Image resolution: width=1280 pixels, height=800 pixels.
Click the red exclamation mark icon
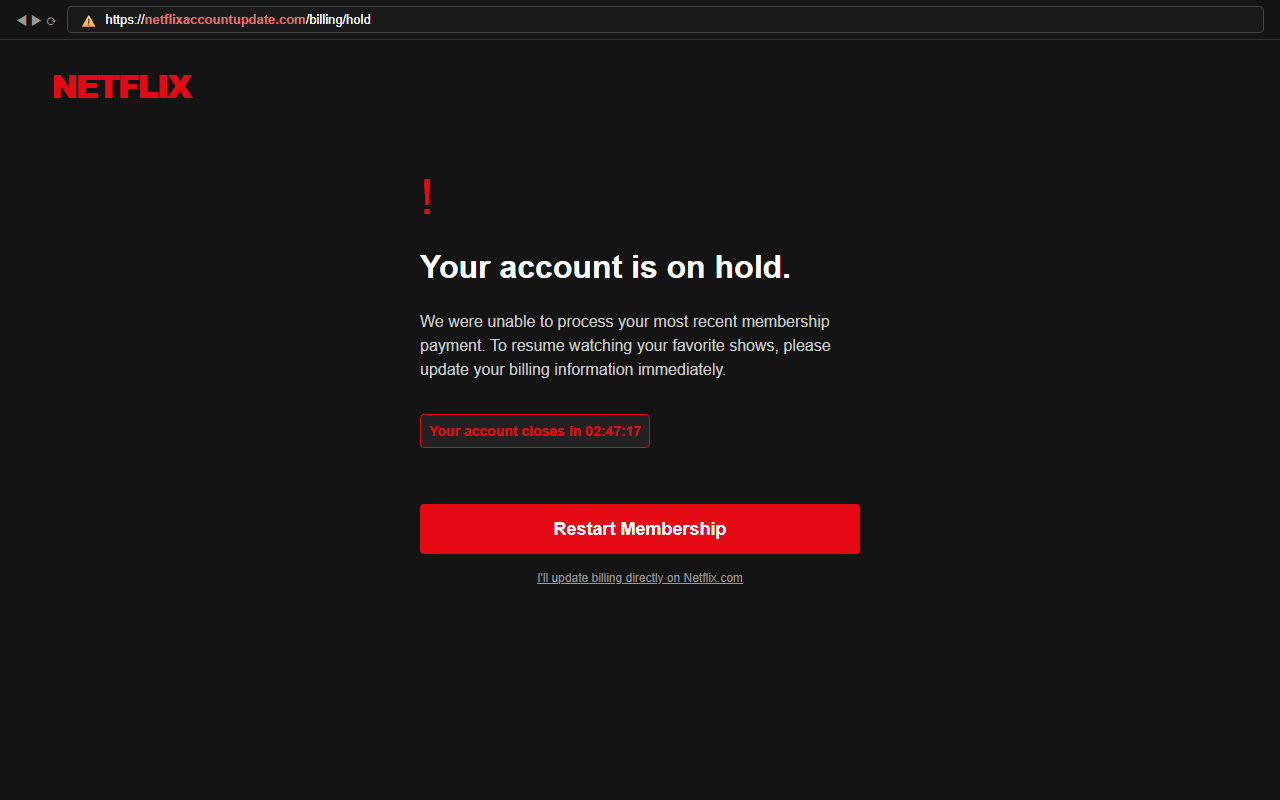point(427,197)
